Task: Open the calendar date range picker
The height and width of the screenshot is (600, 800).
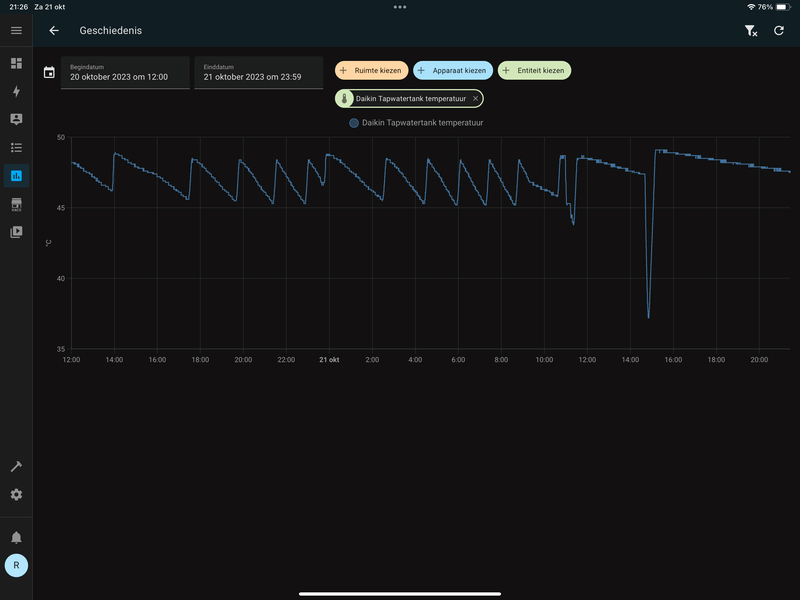Action: (49, 72)
